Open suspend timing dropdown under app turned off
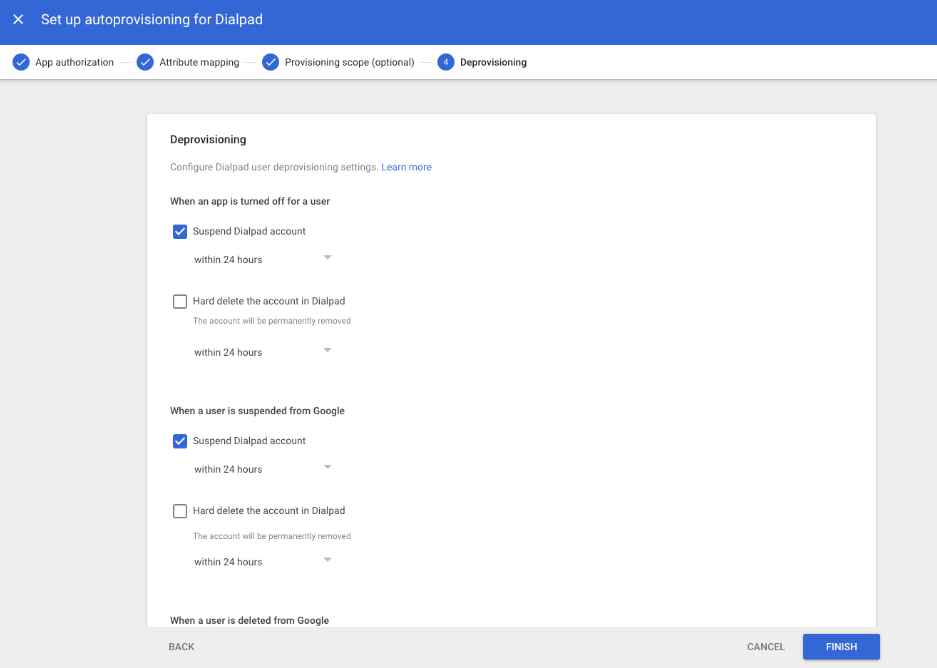 pyautogui.click(x=263, y=259)
